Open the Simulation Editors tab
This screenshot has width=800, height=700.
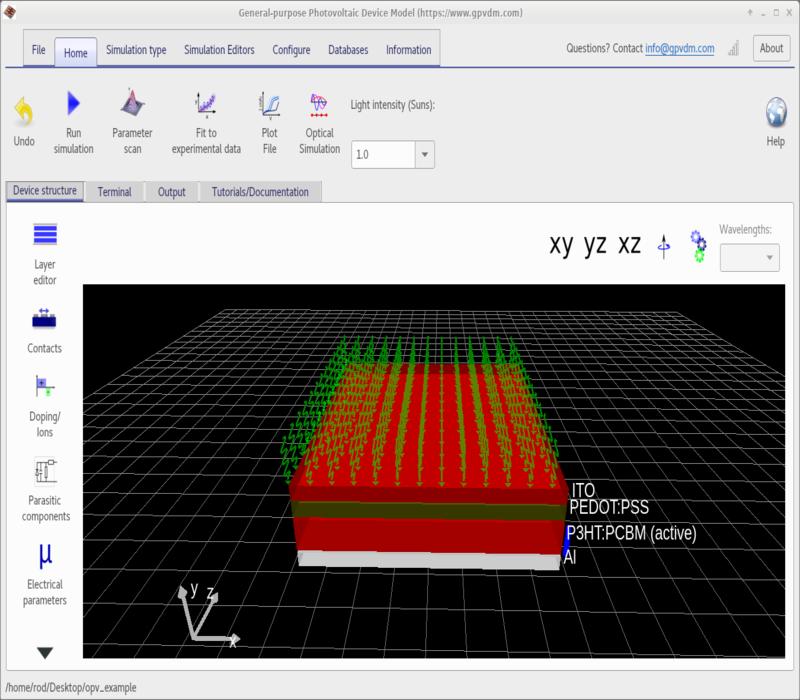click(x=219, y=50)
